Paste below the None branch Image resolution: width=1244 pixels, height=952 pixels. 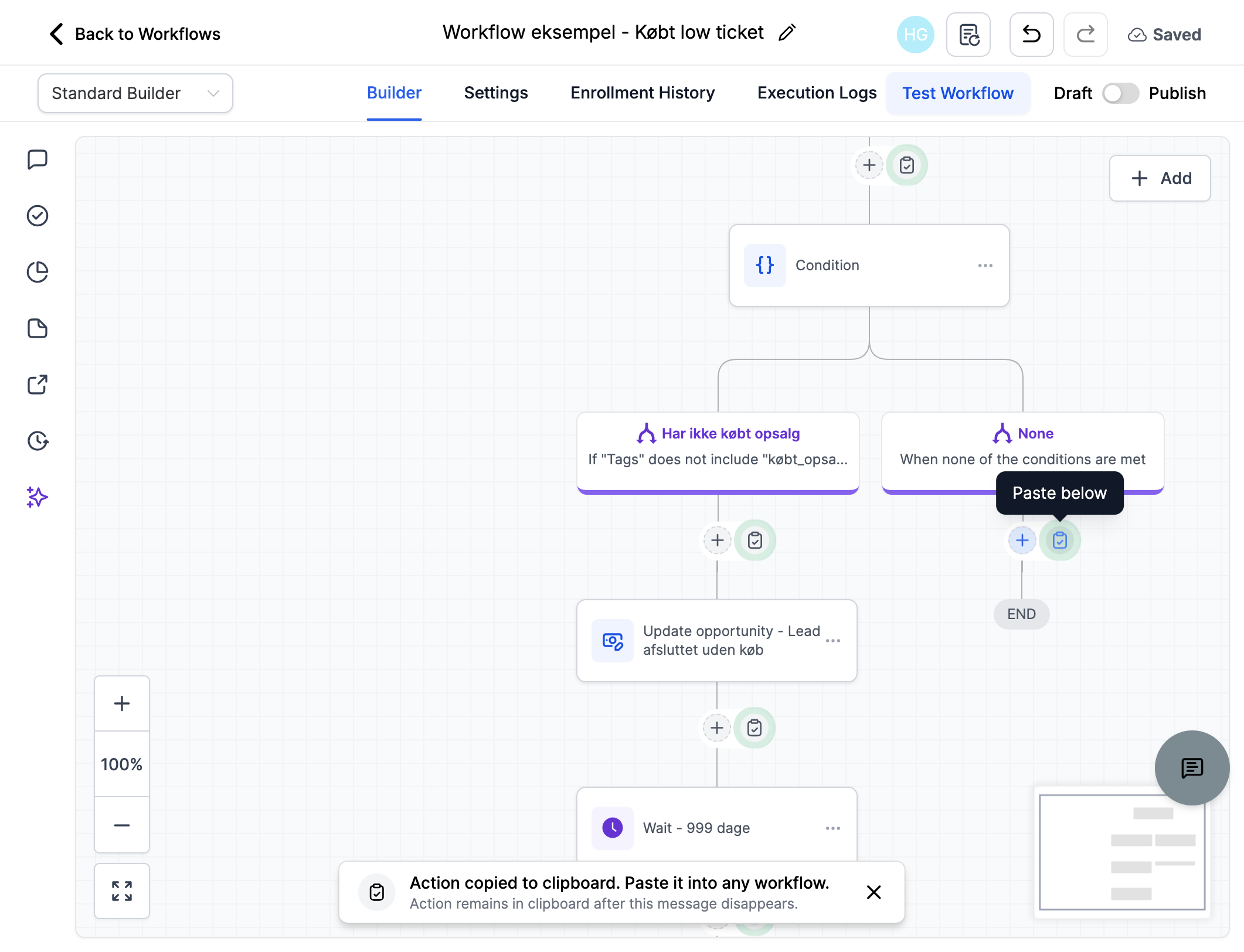[1060, 540]
